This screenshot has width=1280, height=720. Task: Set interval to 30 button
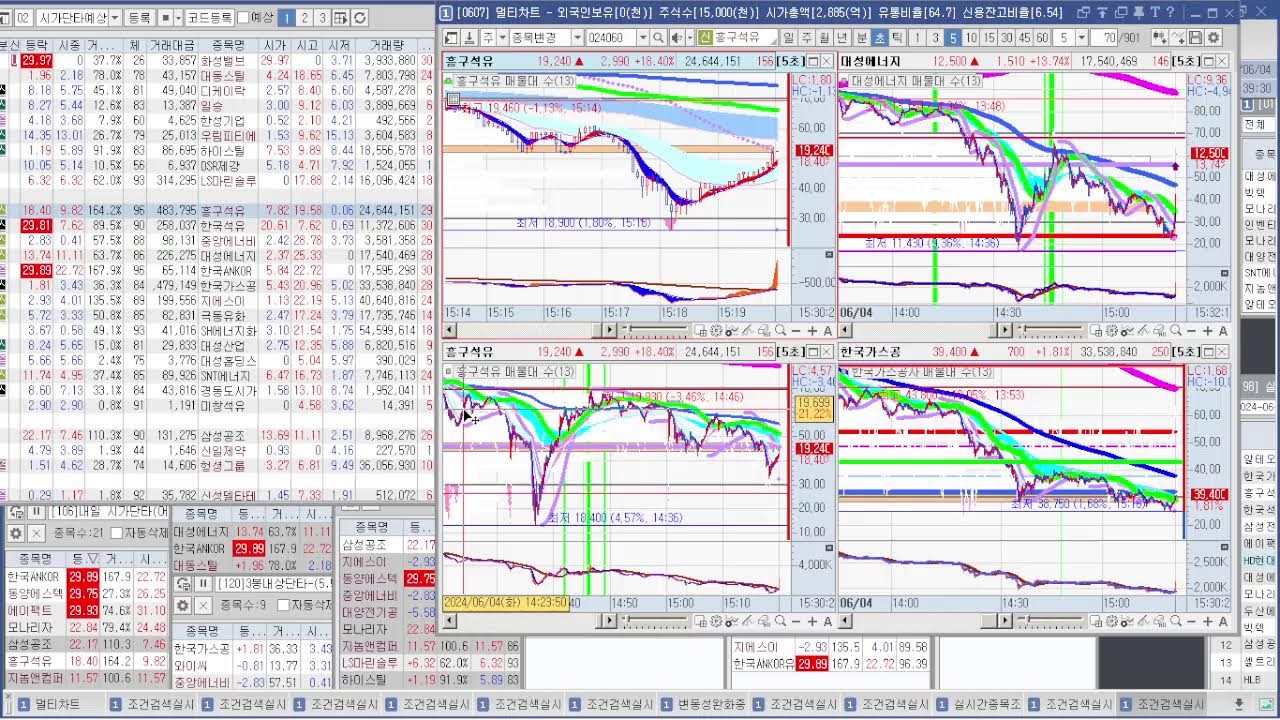pos(1007,38)
